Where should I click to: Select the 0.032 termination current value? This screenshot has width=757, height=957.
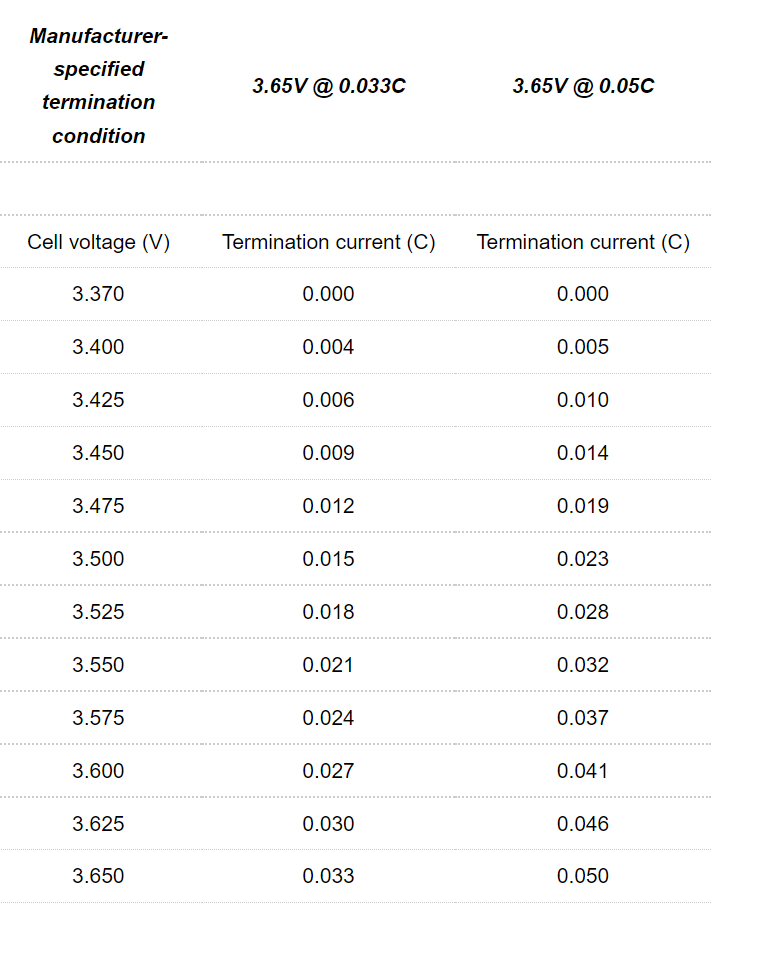[583, 665]
